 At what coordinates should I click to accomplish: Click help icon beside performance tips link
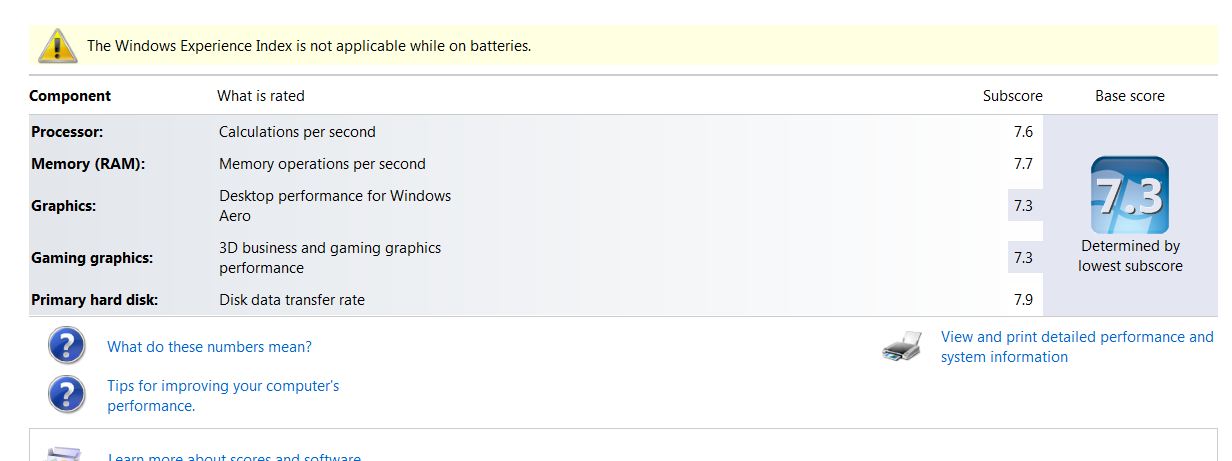(x=67, y=395)
